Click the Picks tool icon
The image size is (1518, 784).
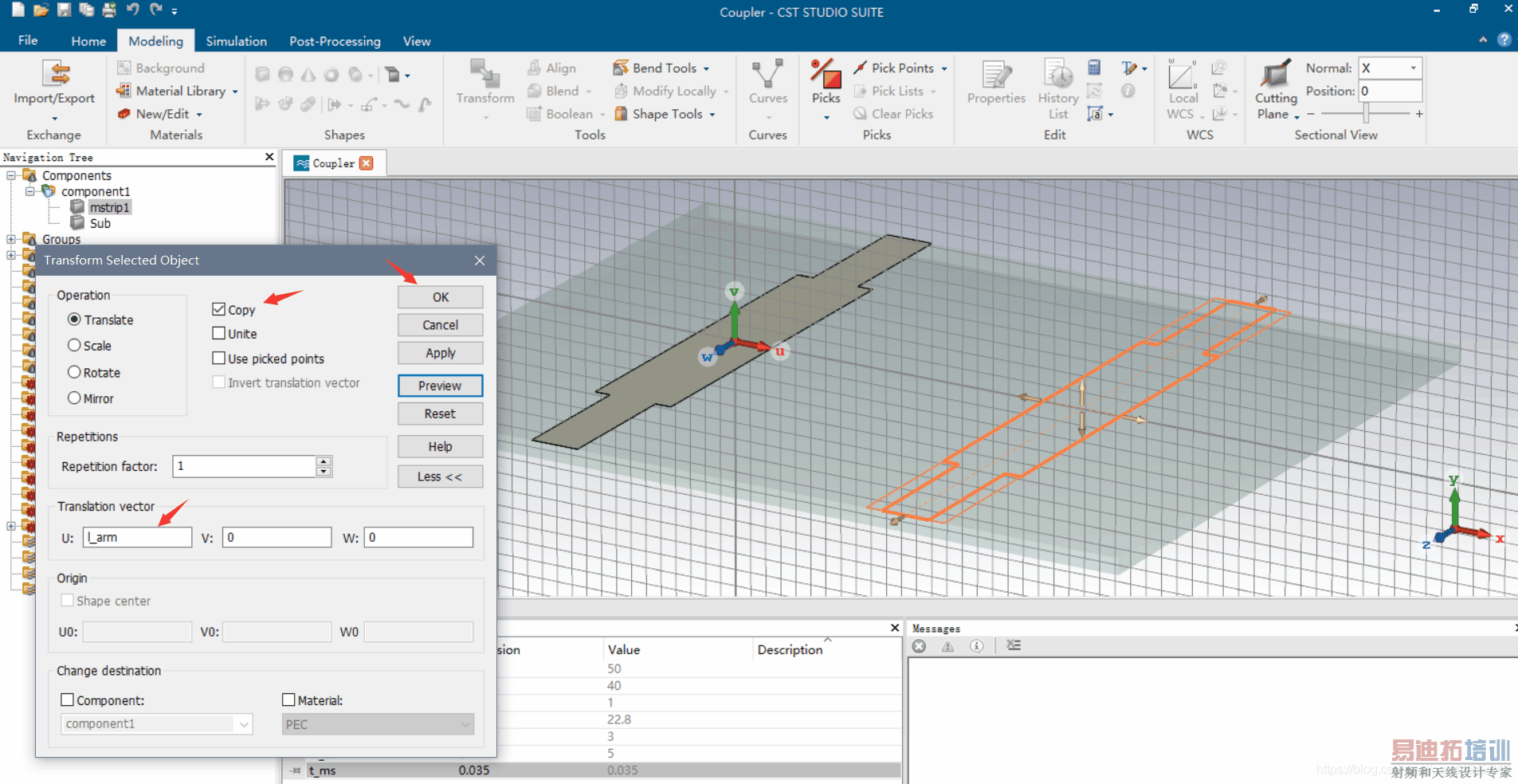tap(826, 74)
